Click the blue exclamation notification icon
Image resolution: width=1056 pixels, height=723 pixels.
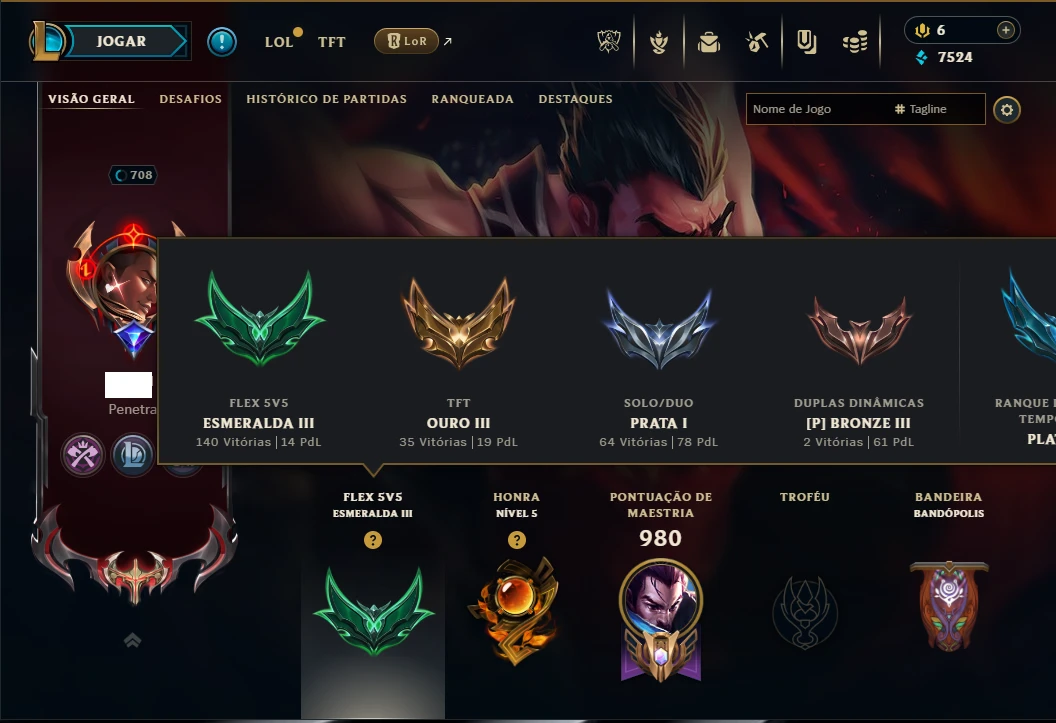click(222, 42)
